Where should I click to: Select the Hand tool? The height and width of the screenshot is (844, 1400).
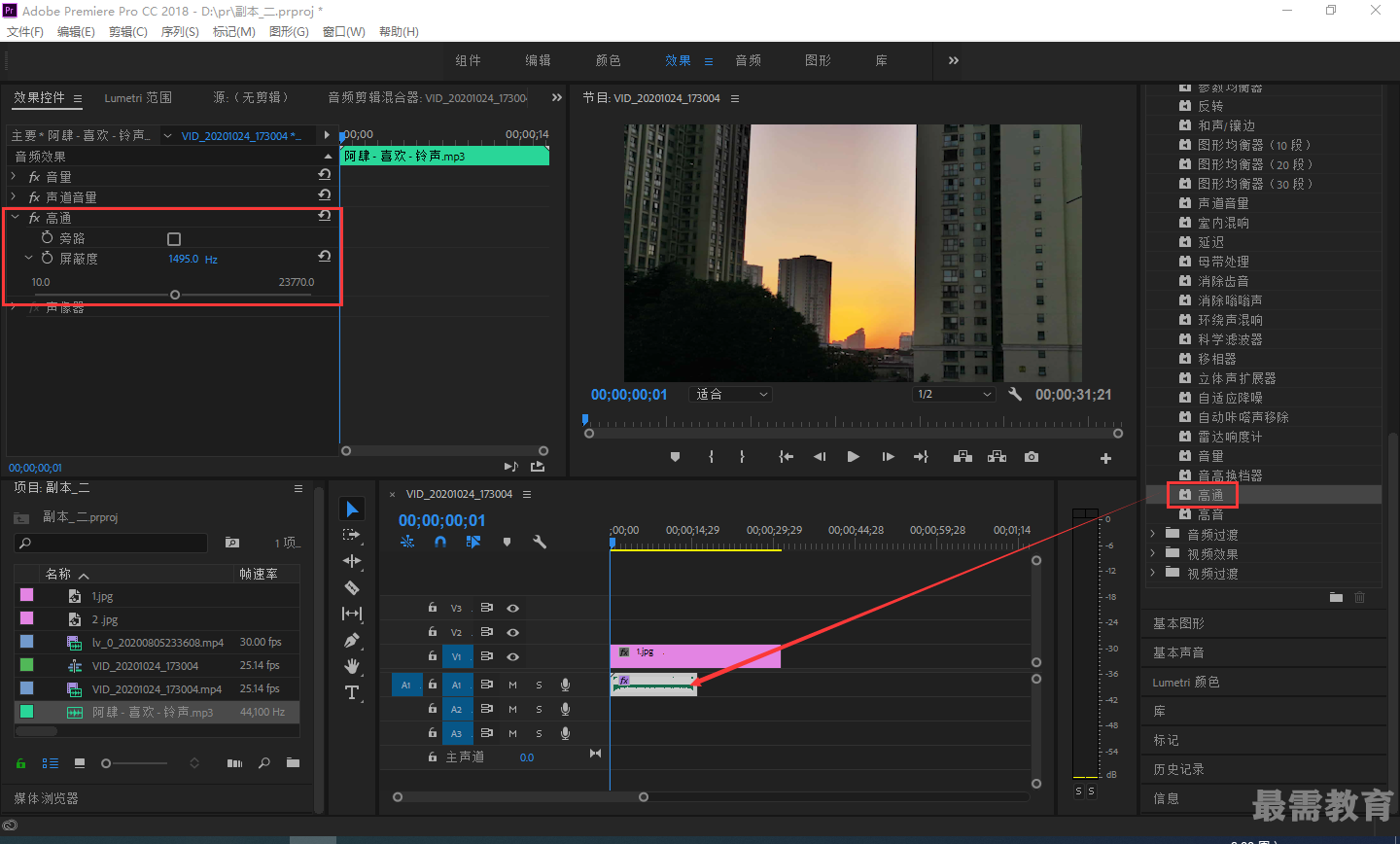pyautogui.click(x=352, y=666)
